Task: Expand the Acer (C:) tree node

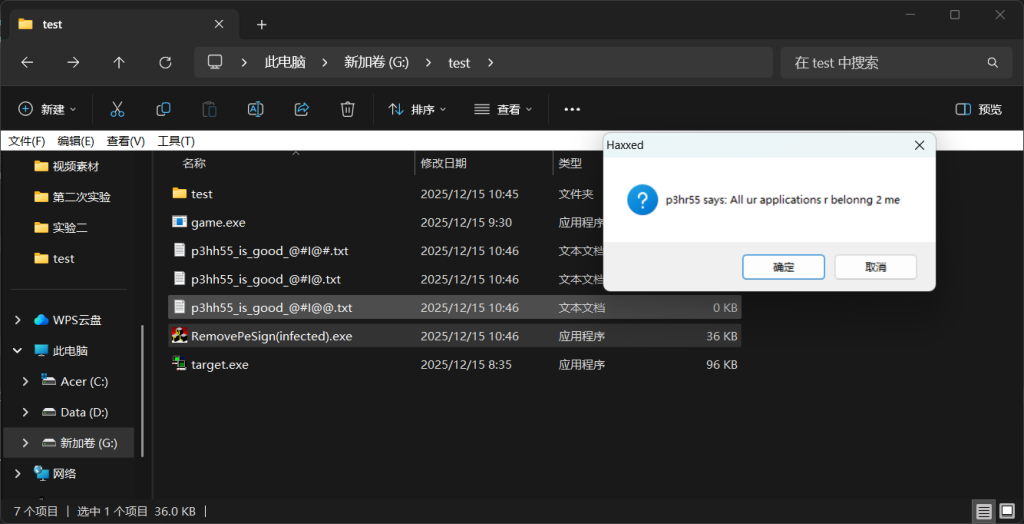Action: coord(25,381)
